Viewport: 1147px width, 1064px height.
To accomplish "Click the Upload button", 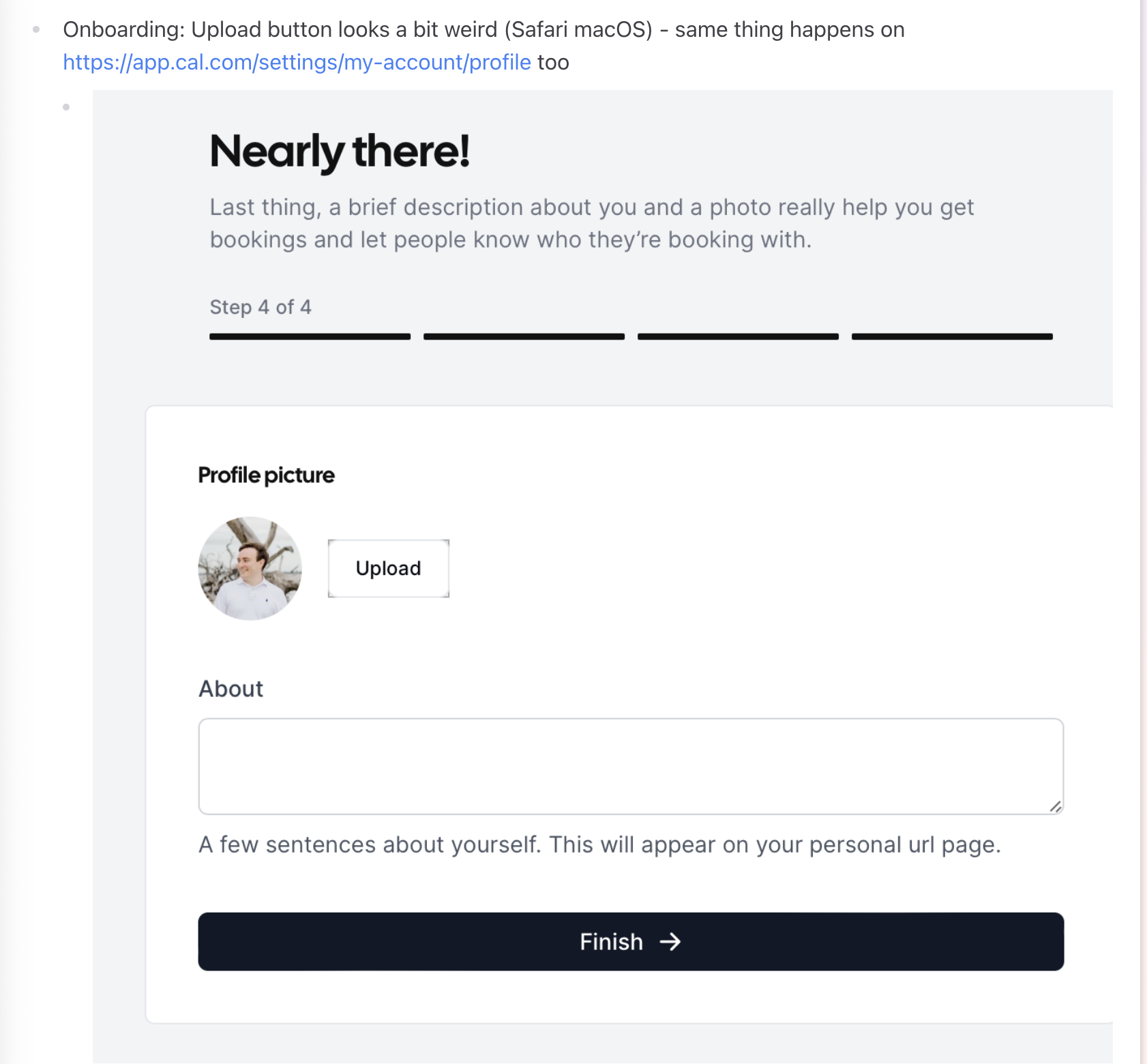I will click(x=387, y=568).
